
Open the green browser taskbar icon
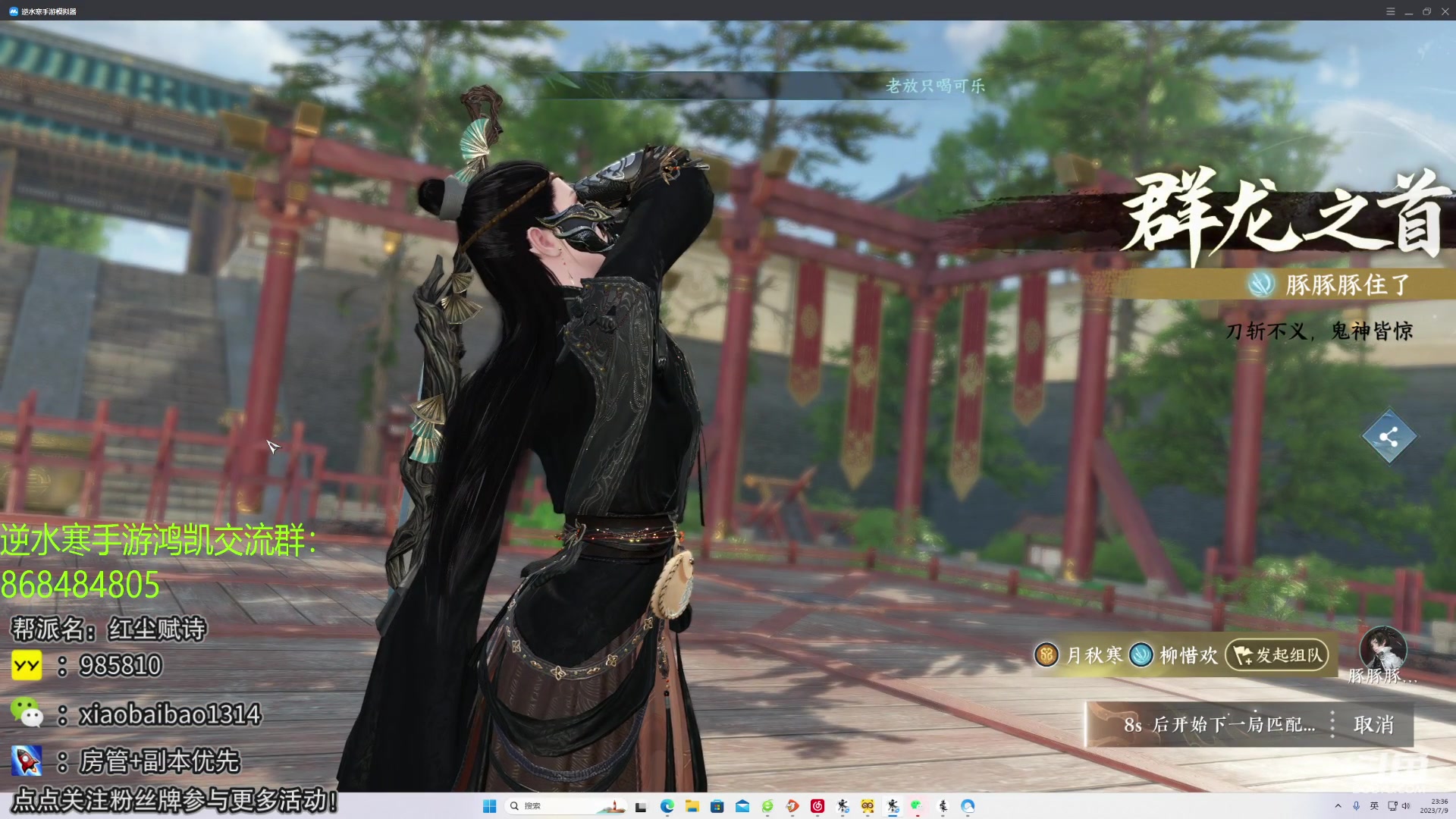point(767,806)
